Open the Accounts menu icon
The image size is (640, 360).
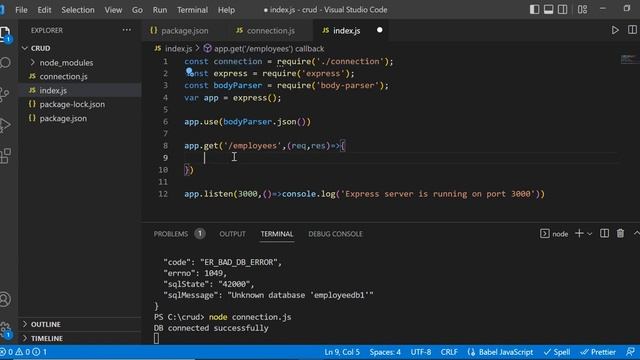pyautogui.click(x=5, y=299)
